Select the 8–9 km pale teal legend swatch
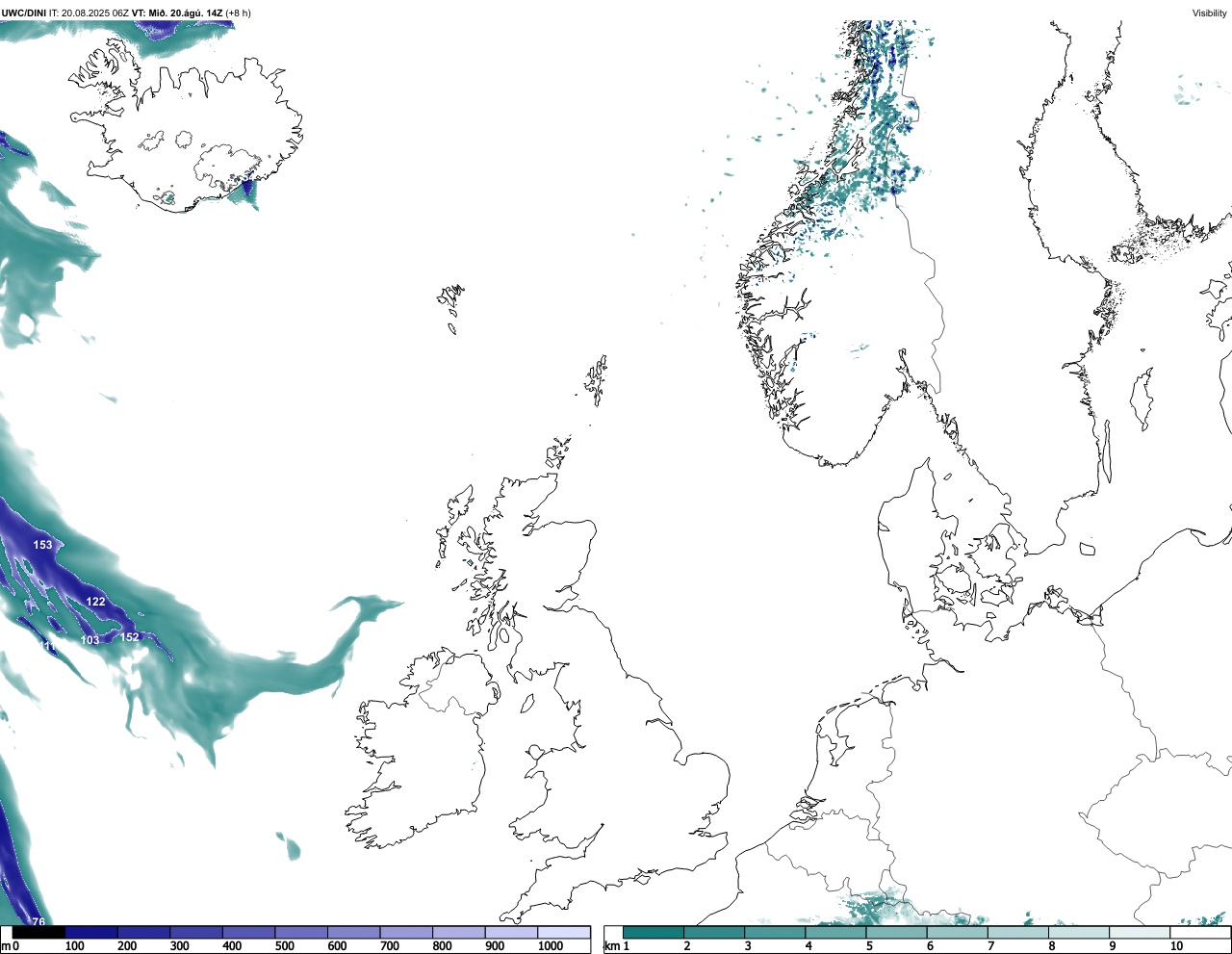Image resolution: width=1232 pixels, height=954 pixels. pyautogui.click(x=1079, y=933)
